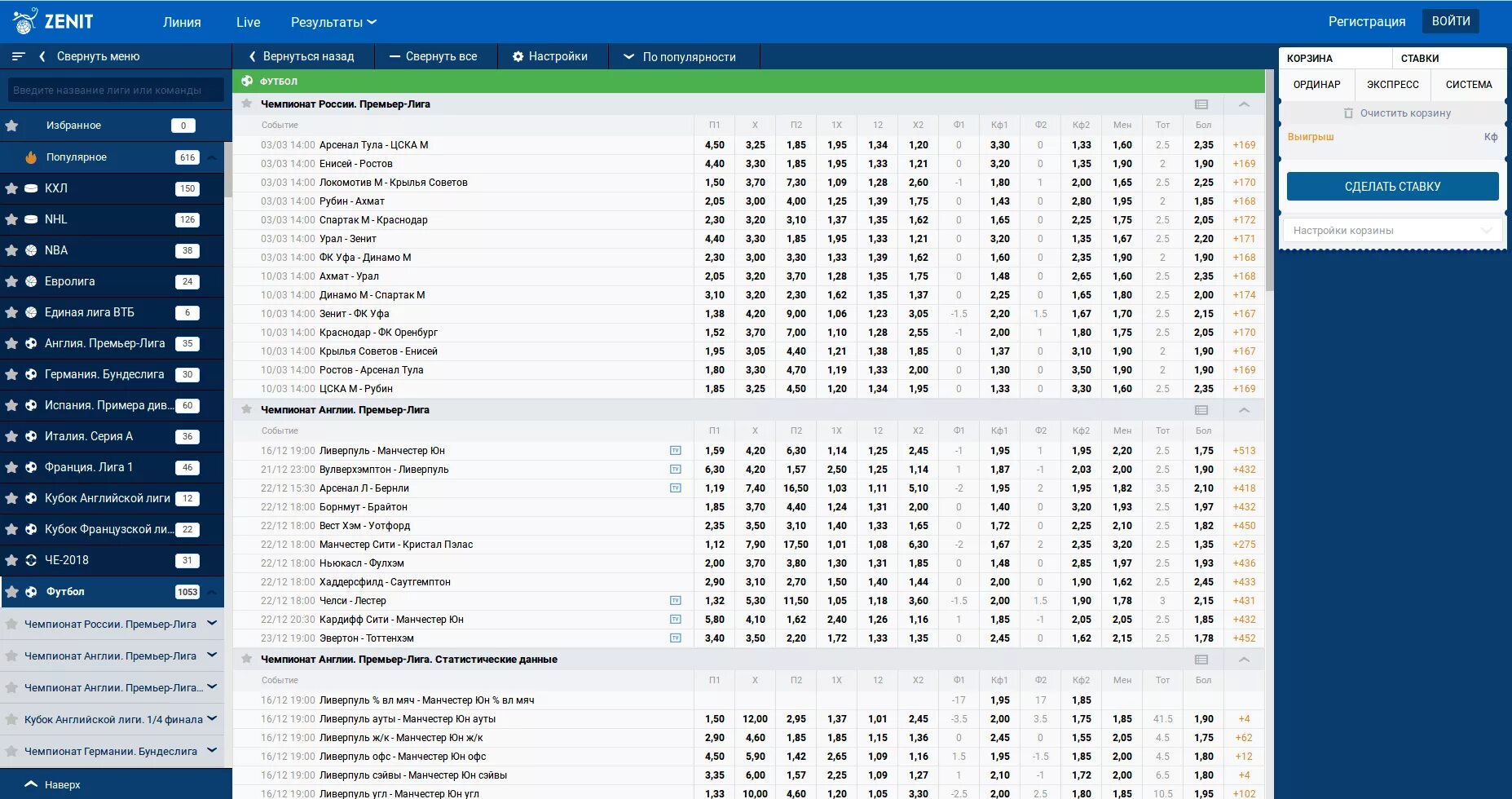
Task: Click the Англия. Премьер-Лига football icon
Action: click(31, 343)
